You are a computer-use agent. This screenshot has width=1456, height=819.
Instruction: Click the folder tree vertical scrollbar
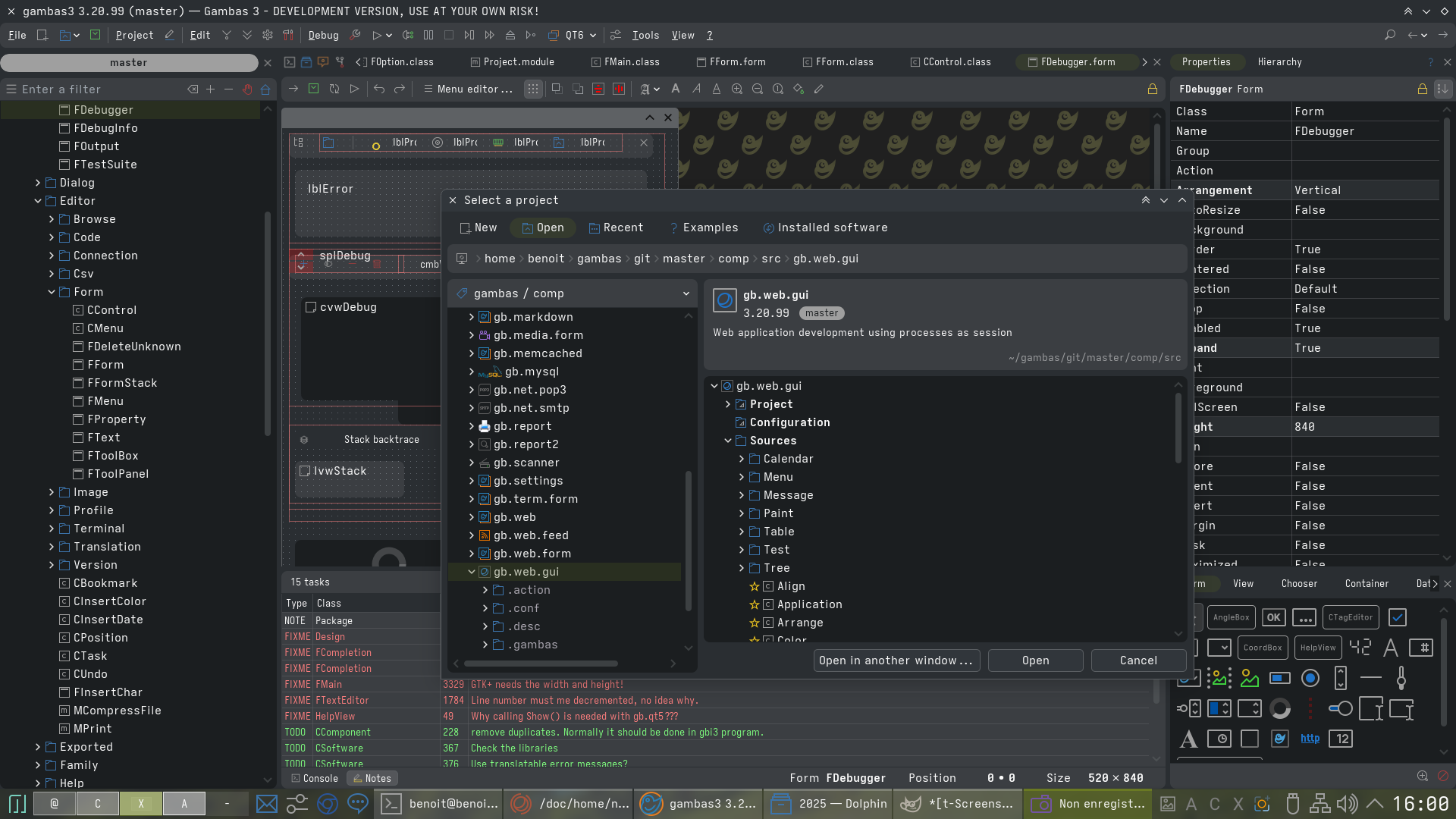(x=688, y=540)
